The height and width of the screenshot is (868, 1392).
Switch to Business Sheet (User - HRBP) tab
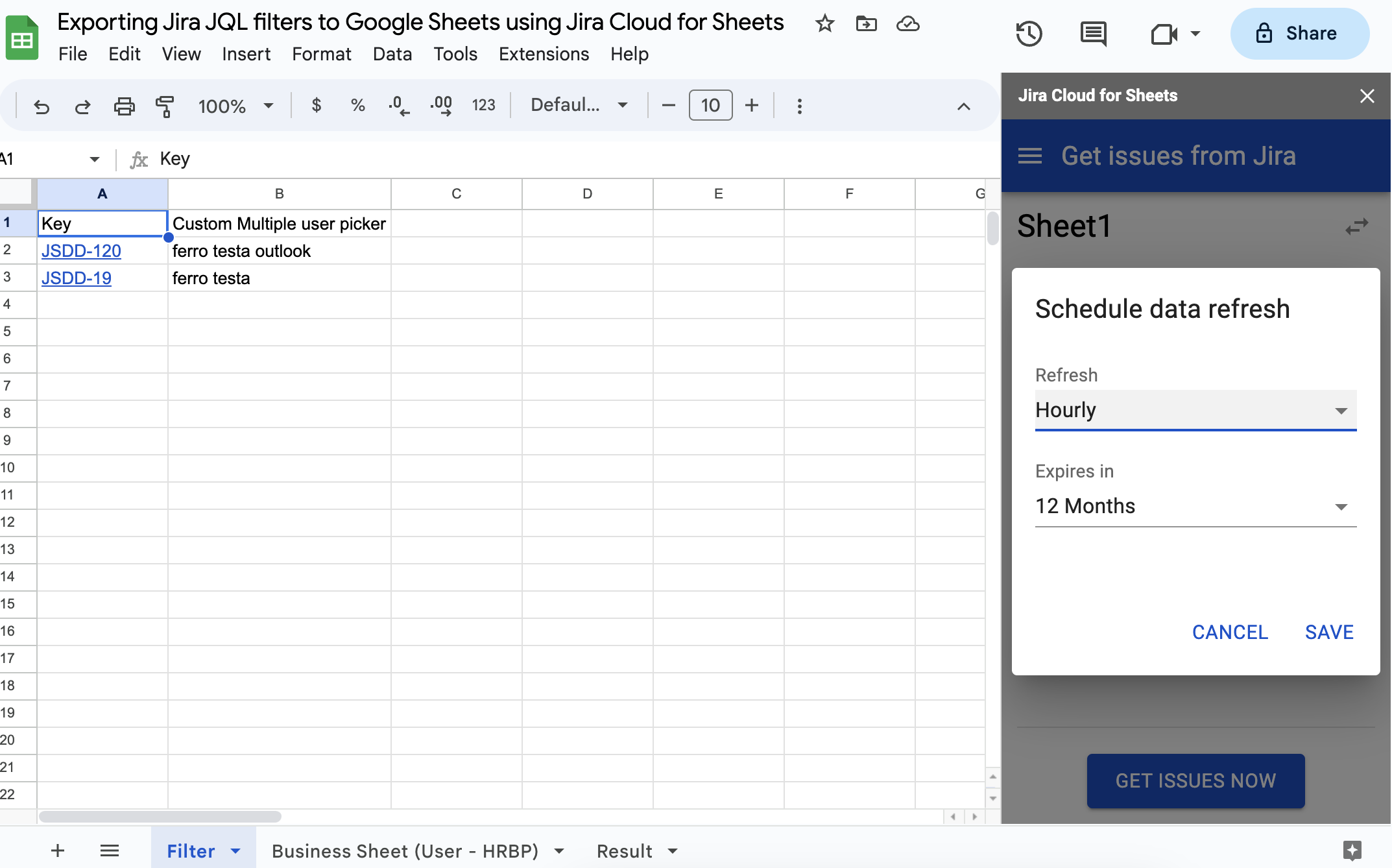405,851
